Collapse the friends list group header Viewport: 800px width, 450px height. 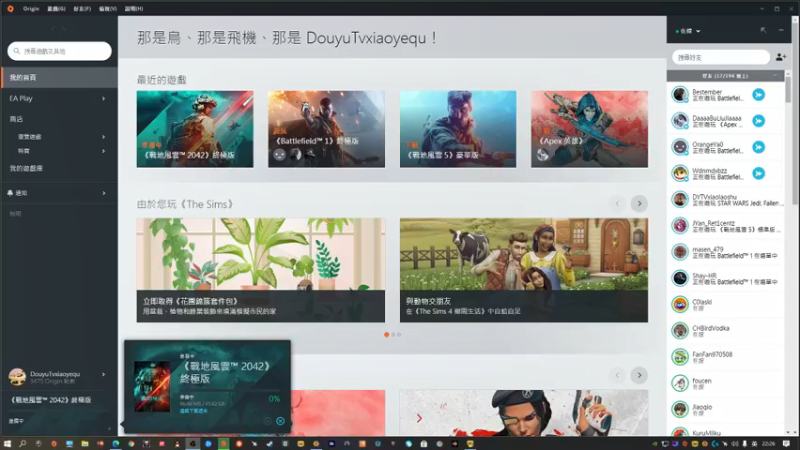point(725,76)
